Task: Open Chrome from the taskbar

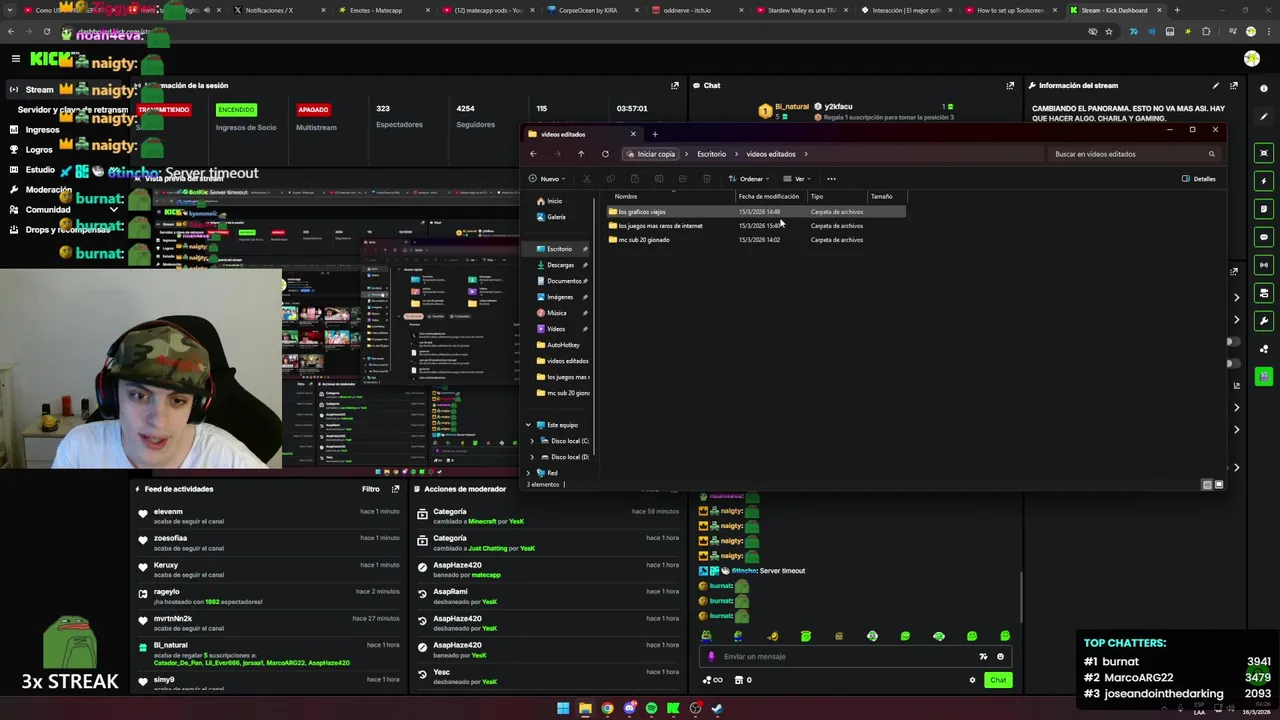Action: coord(607,708)
